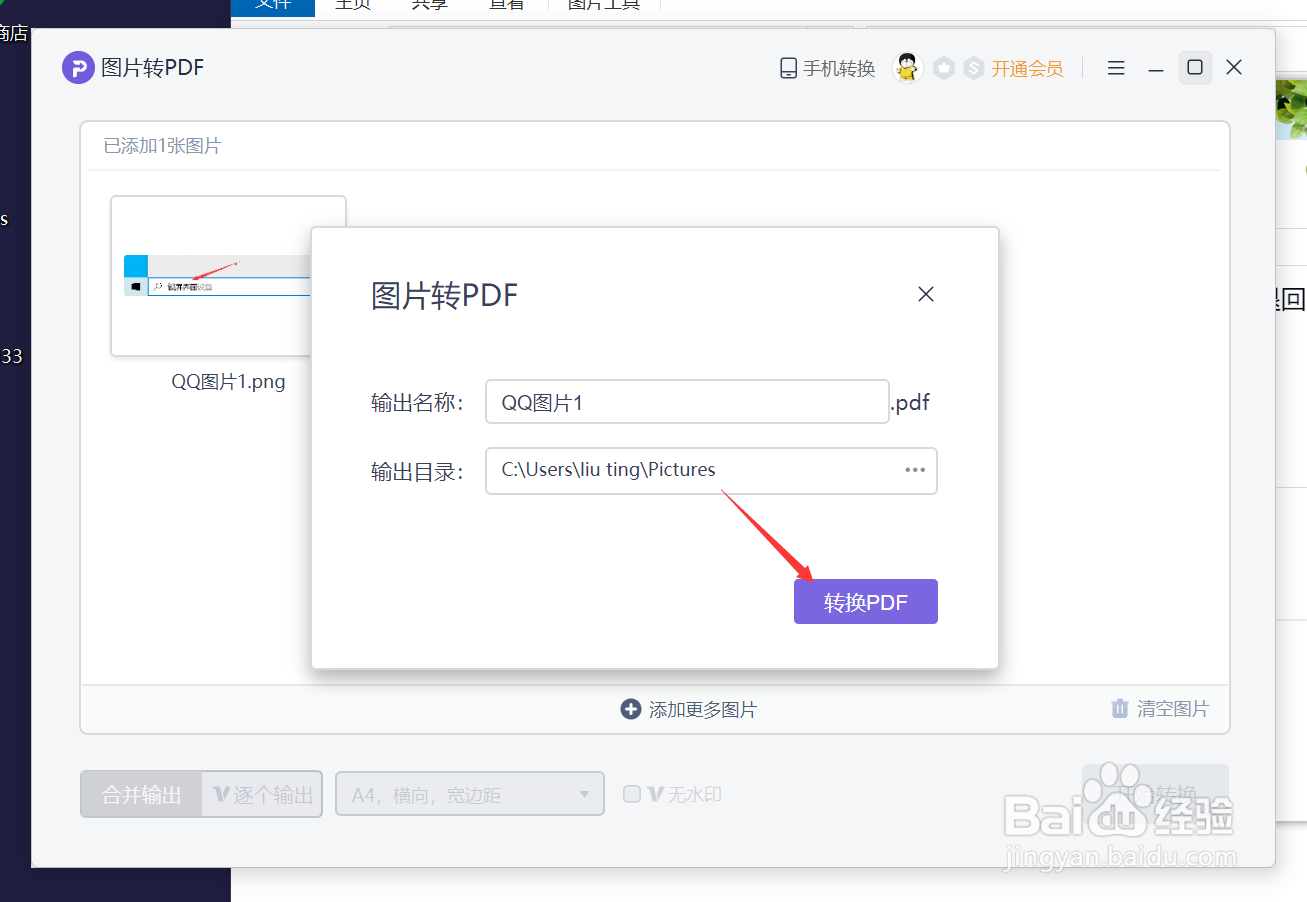Click the dropdown arrow on page settings

585,793
